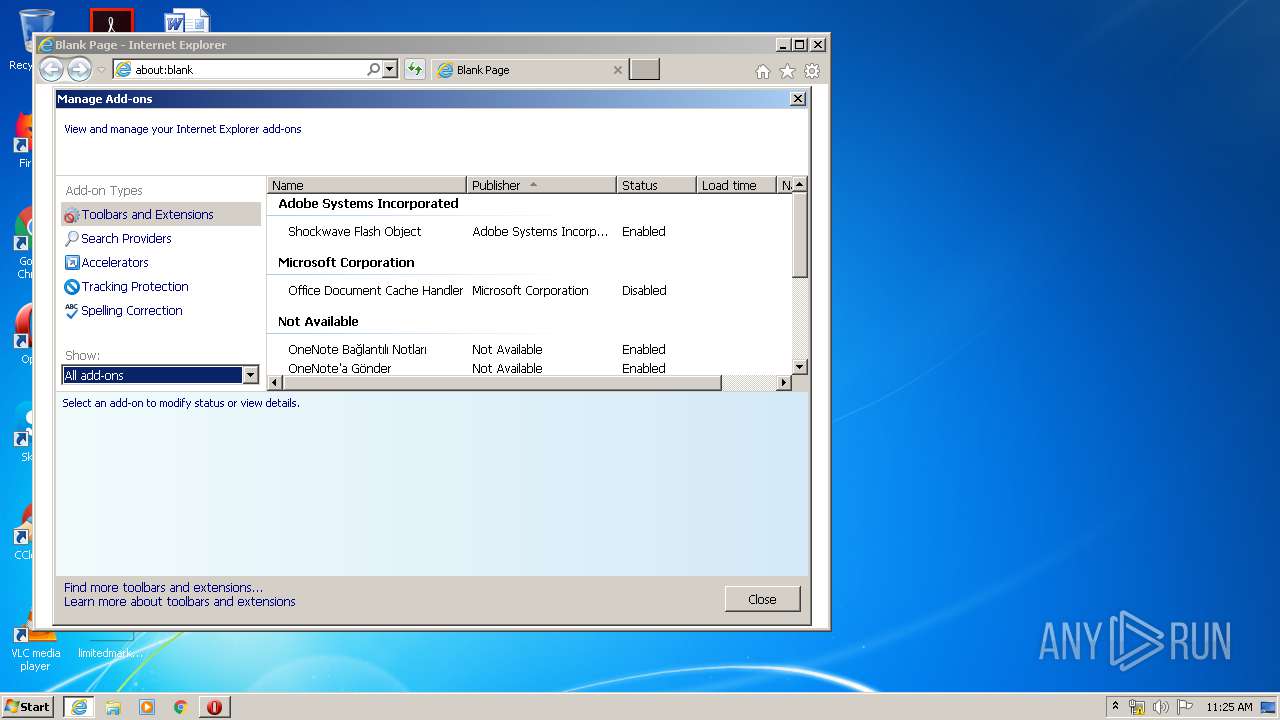Click the add-on list vertical scrollbar up arrow
Screen dimensions: 1280x720
[799, 185]
